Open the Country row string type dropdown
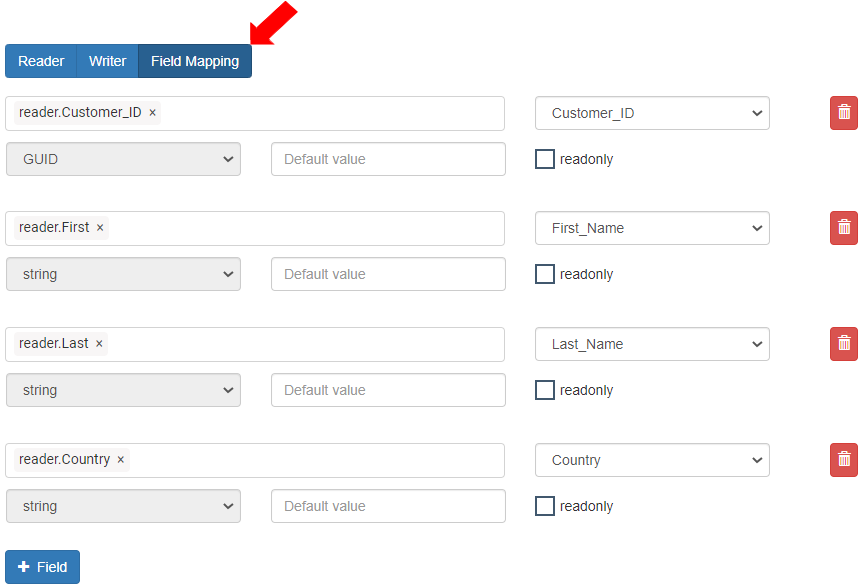Image resolution: width=864 pixels, height=588 pixels. pos(123,506)
